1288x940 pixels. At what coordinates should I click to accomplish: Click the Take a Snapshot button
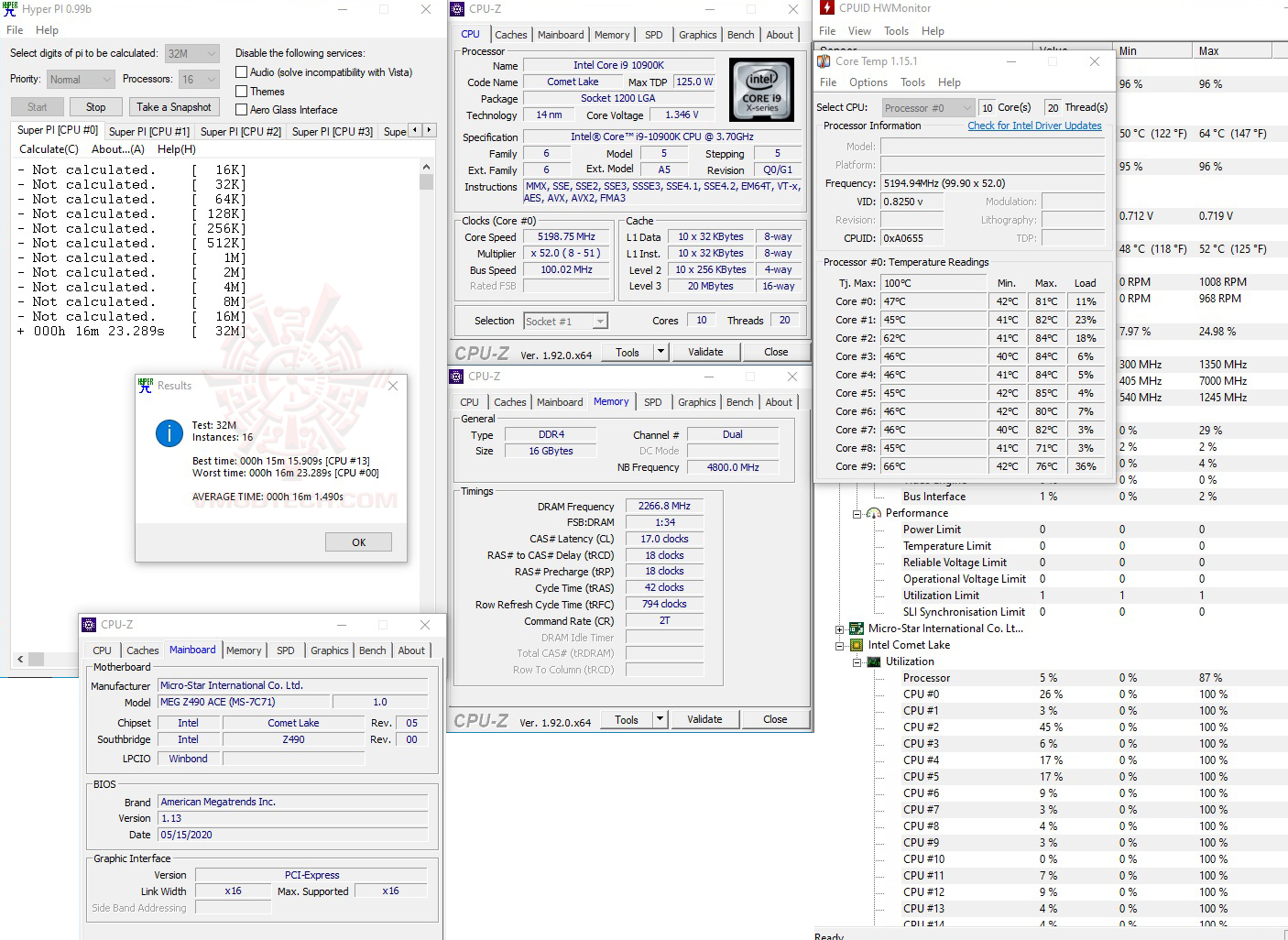click(173, 106)
